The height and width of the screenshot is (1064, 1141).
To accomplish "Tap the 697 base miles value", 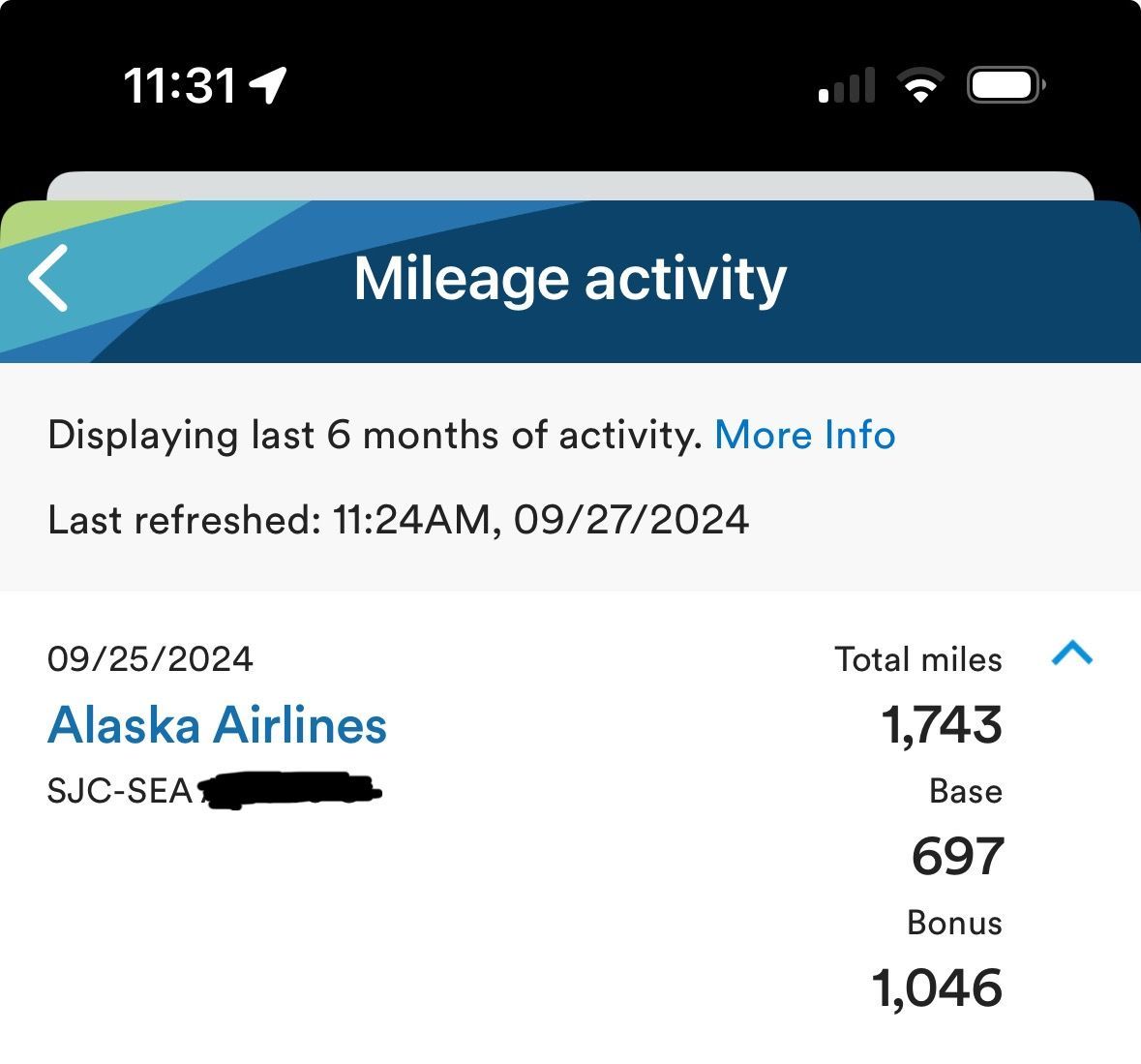I will tap(957, 857).
